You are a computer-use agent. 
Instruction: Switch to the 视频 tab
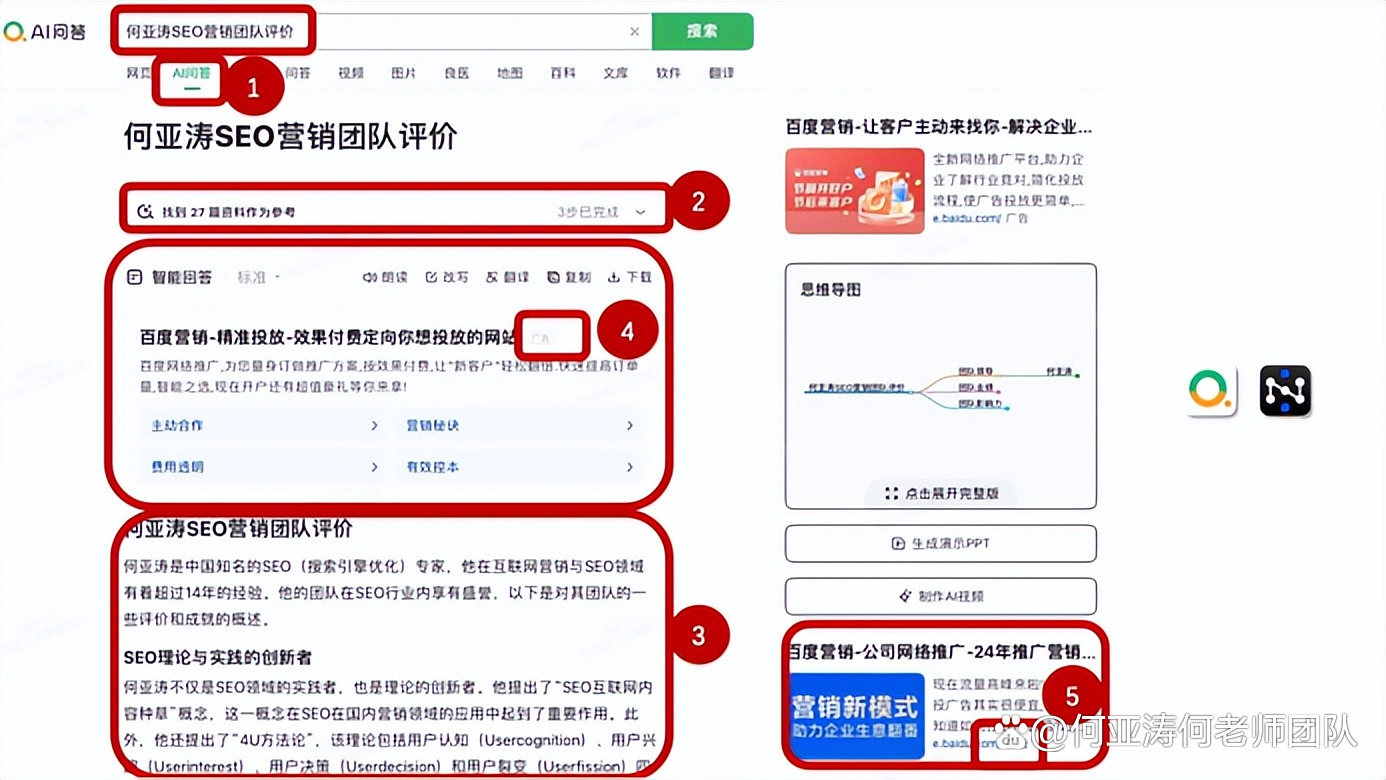point(351,73)
